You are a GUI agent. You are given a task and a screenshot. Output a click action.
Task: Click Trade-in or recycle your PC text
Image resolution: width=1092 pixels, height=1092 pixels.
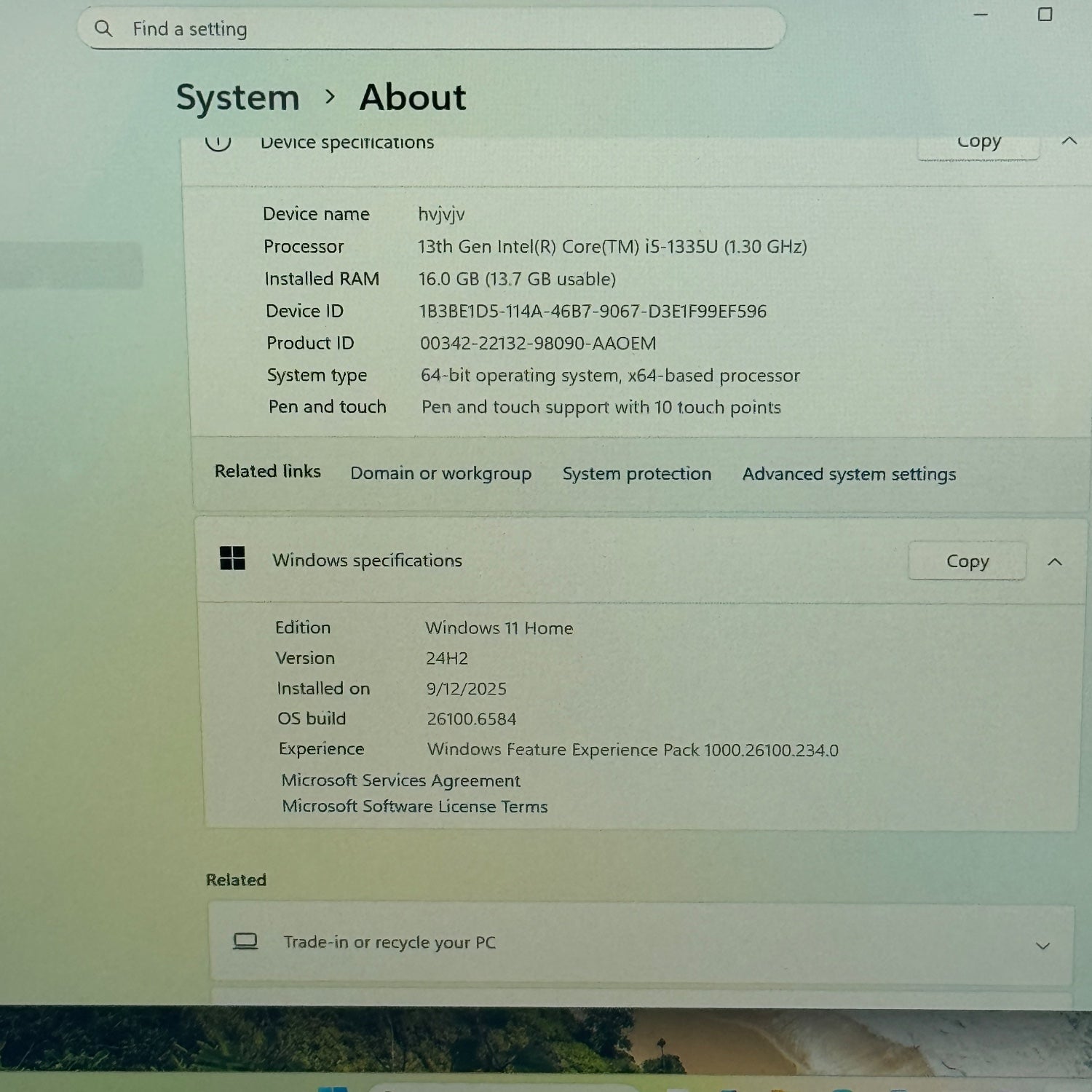click(389, 942)
